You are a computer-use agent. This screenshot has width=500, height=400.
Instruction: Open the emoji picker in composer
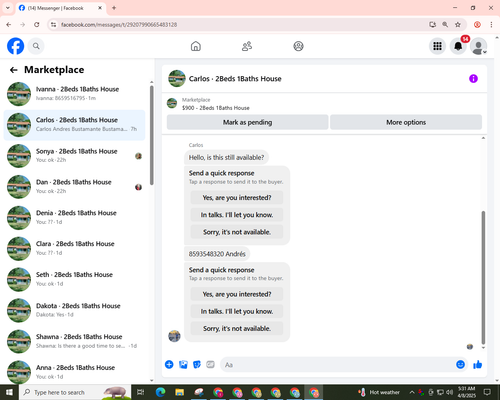pyautogui.click(x=460, y=365)
